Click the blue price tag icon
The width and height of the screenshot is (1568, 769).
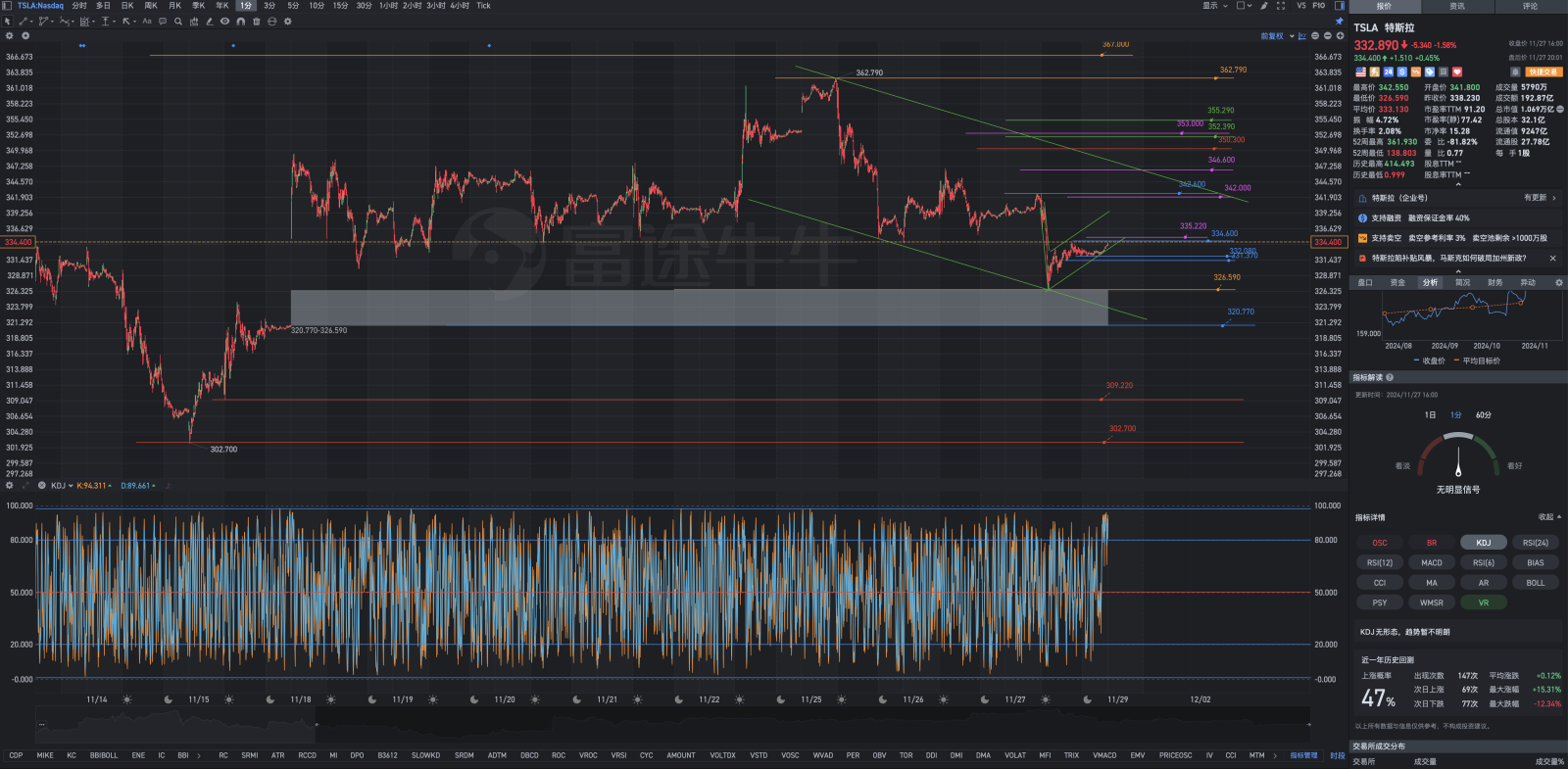pos(1430,72)
